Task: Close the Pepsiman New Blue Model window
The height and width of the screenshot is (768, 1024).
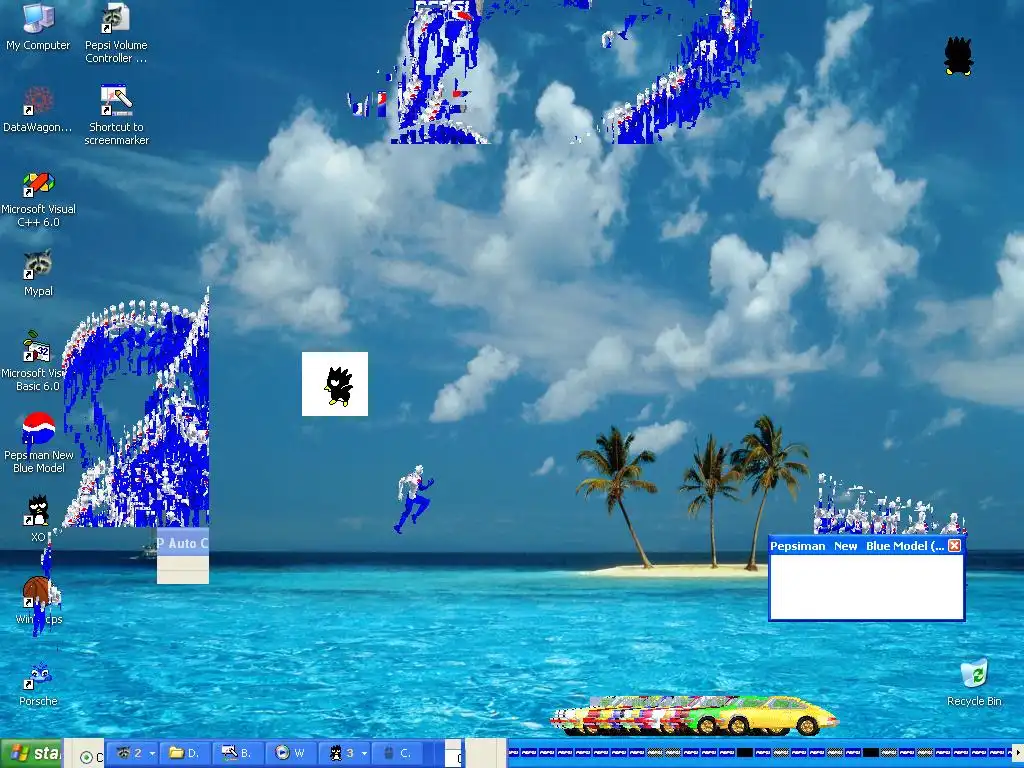Action: pyautogui.click(x=954, y=545)
